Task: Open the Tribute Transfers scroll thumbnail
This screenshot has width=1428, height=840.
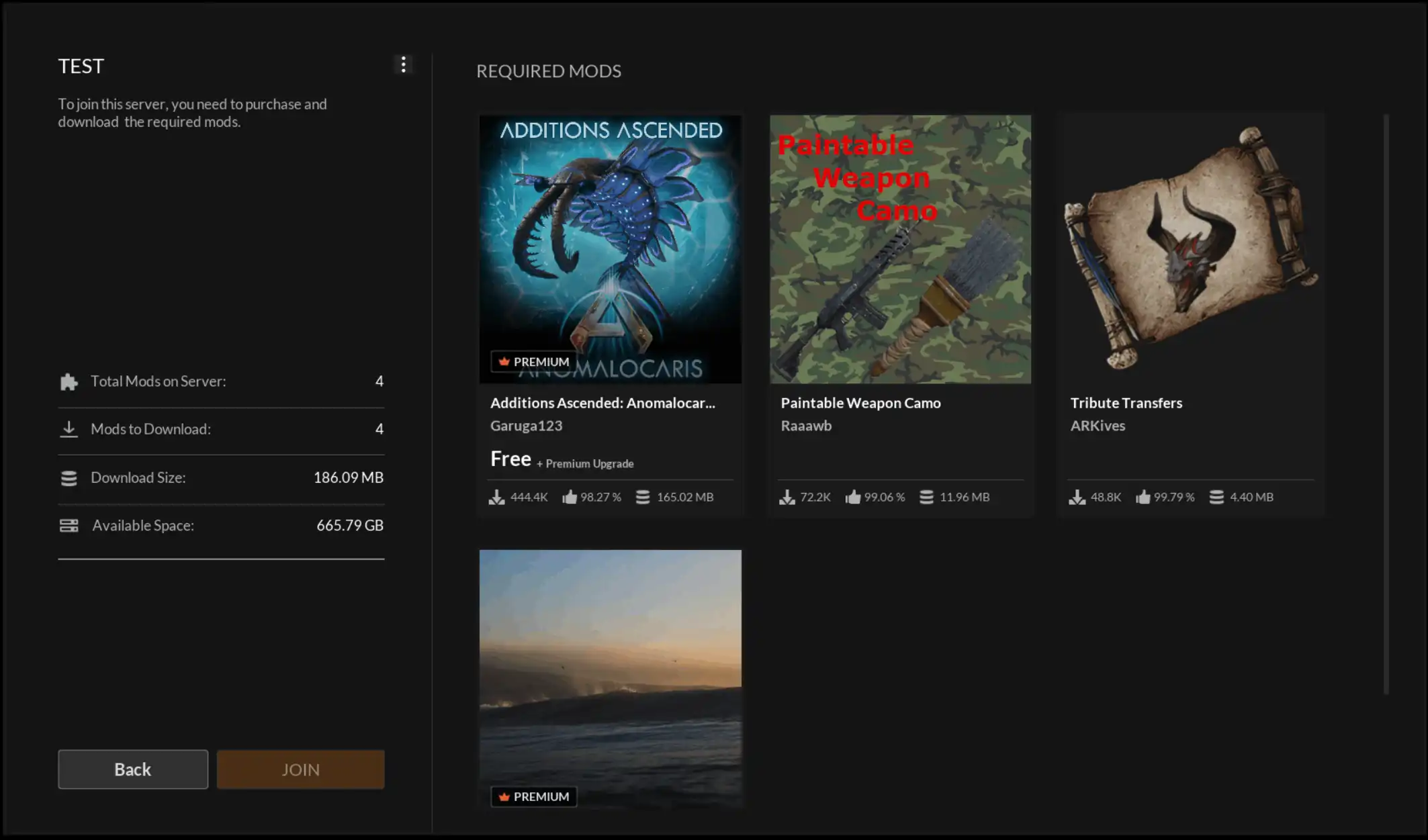Action: 1190,249
